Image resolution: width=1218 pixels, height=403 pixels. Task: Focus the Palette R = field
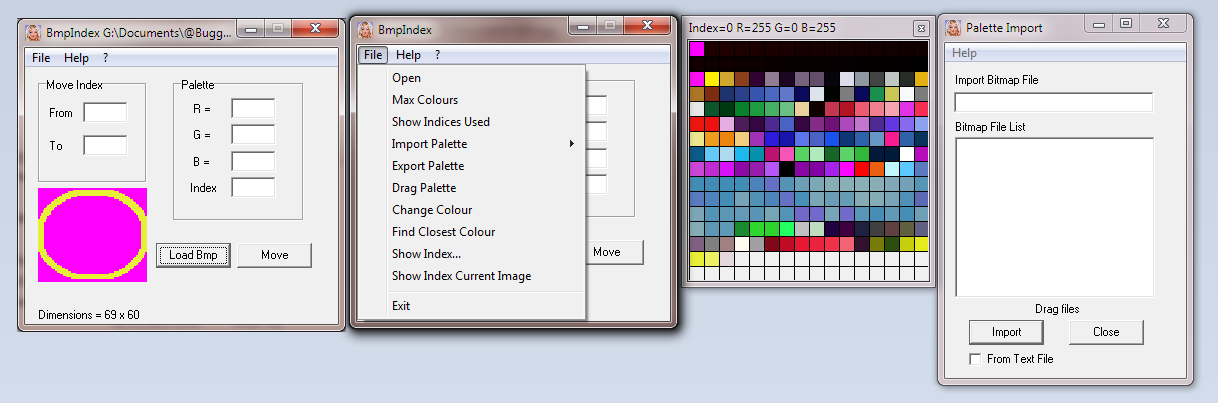[x=253, y=108]
